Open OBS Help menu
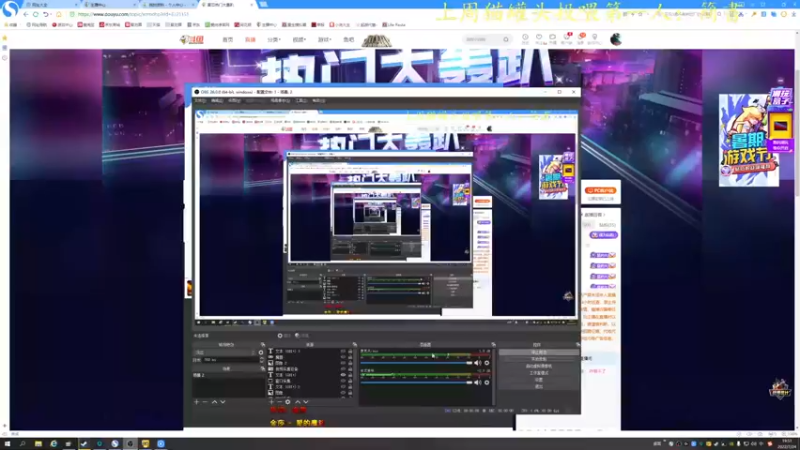Viewport: 800px width, 450px height. click(x=318, y=101)
